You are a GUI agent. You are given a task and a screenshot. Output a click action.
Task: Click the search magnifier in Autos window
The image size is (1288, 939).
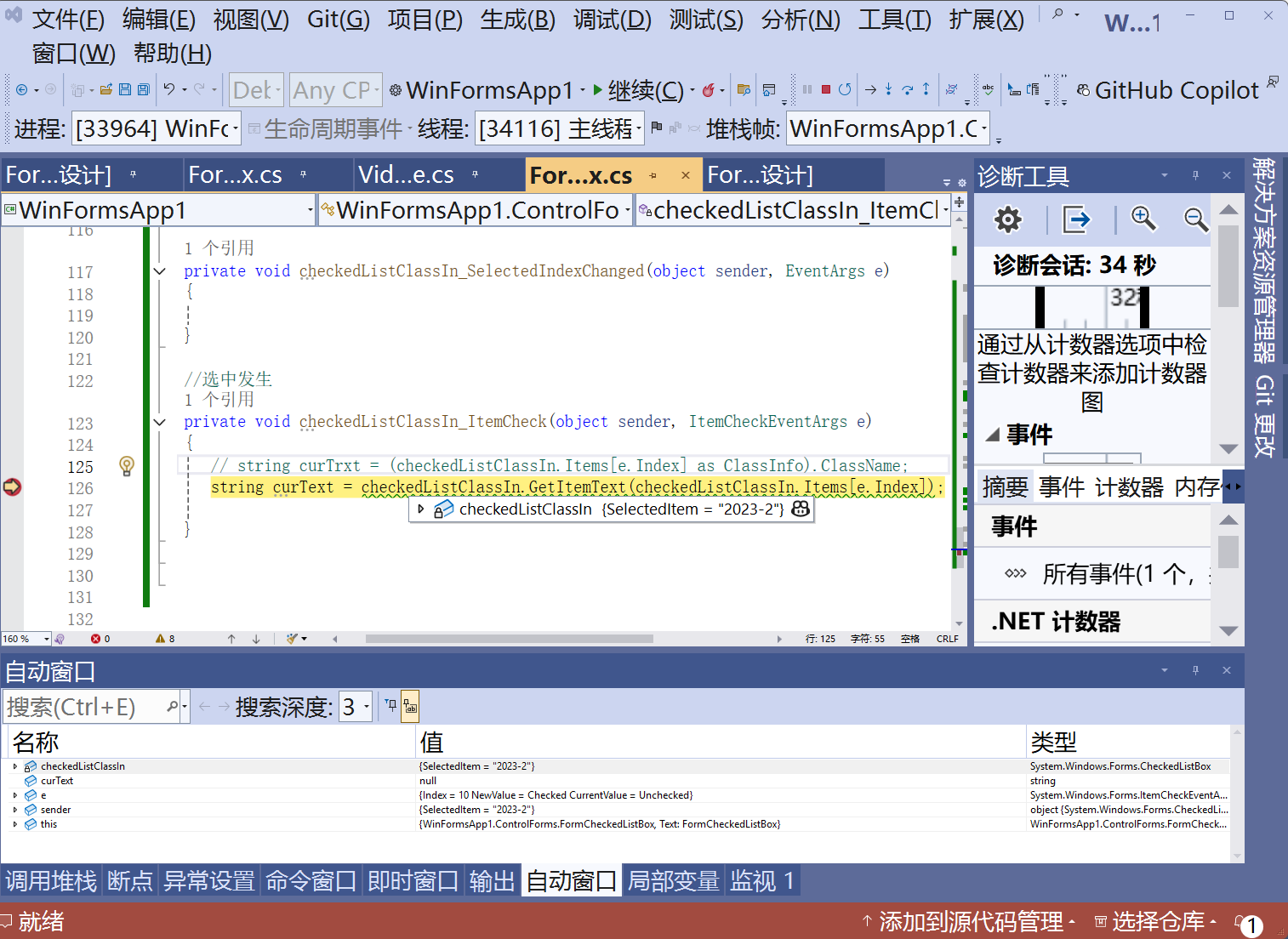click(172, 706)
